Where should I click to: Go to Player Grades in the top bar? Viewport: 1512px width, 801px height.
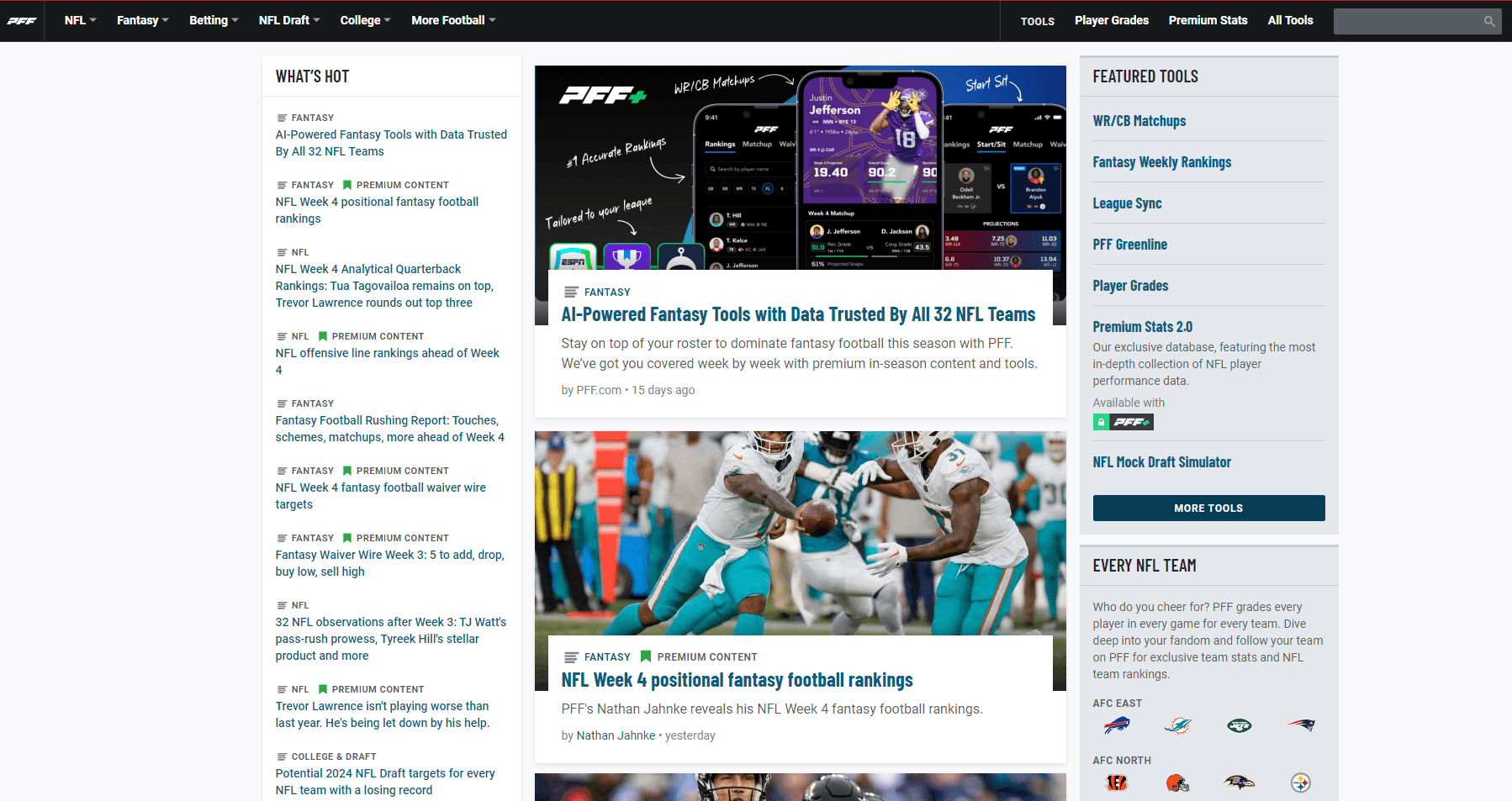pyautogui.click(x=1111, y=20)
